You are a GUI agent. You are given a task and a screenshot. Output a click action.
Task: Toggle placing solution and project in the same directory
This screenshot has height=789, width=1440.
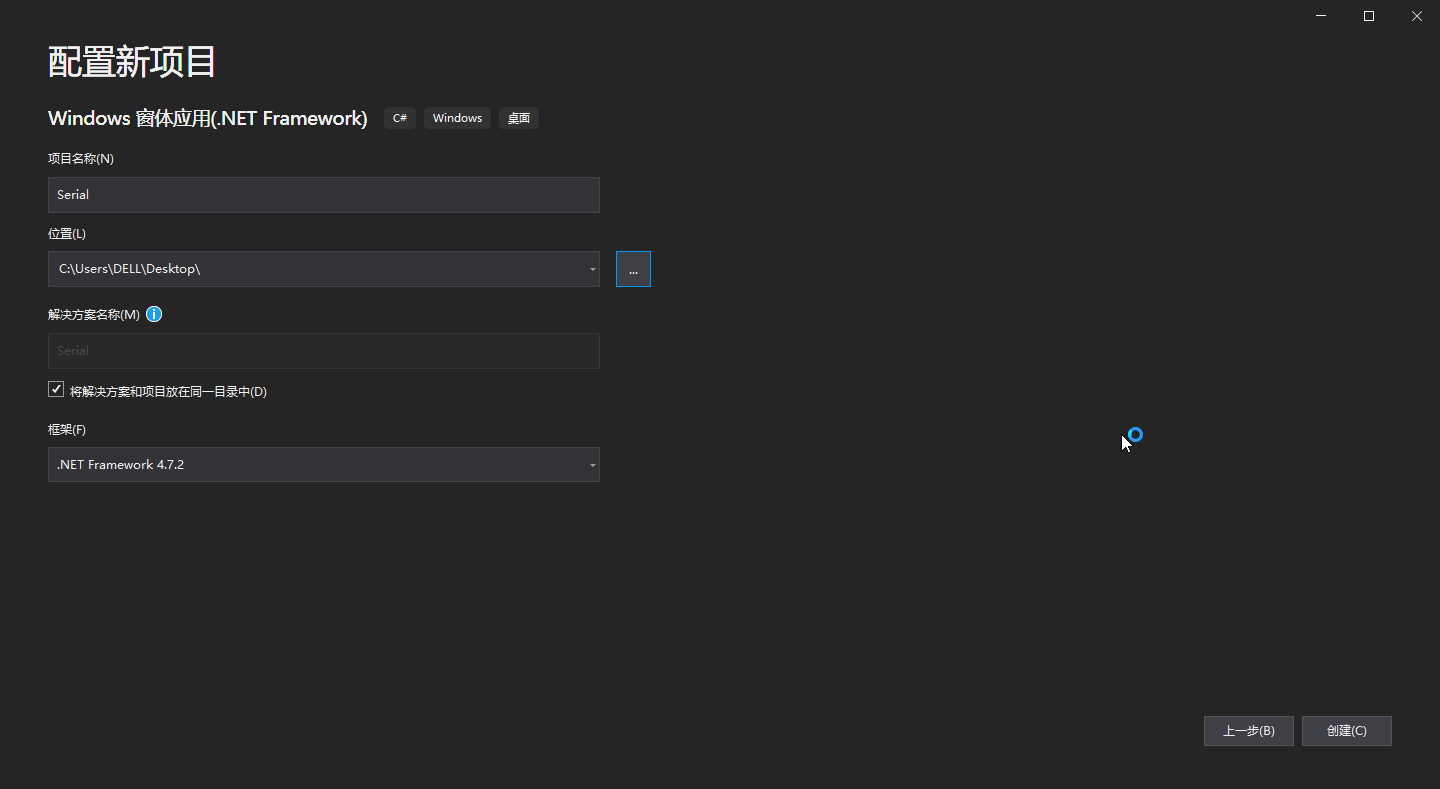[56, 390]
